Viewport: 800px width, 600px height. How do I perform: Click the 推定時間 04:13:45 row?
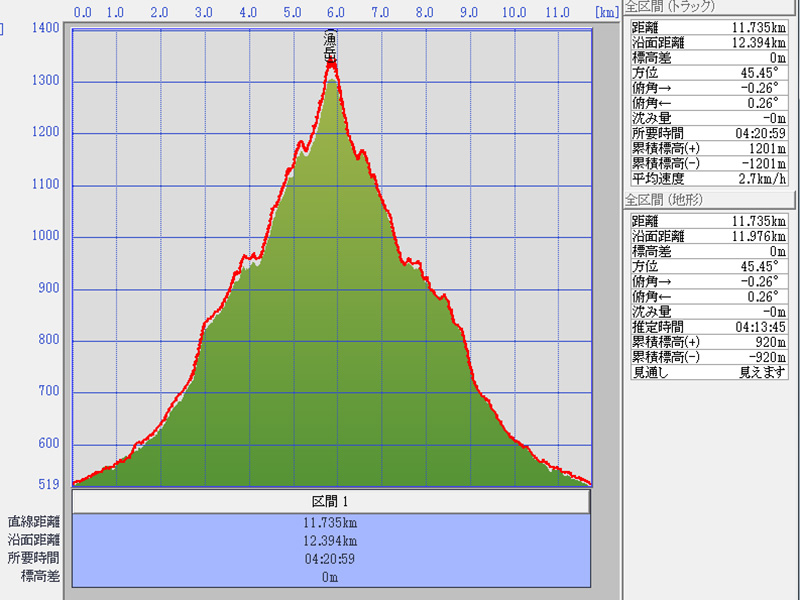coord(710,326)
